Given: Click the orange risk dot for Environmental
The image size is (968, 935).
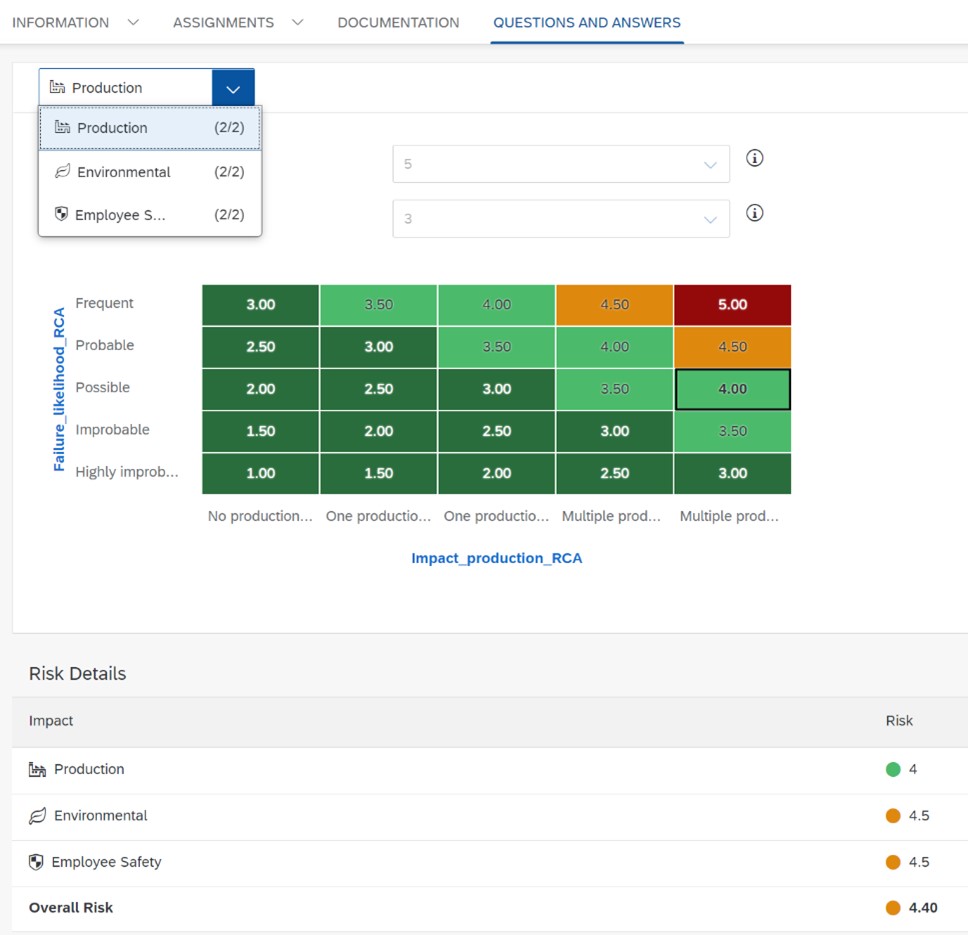Looking at the screenshot, I should (893, 816).
